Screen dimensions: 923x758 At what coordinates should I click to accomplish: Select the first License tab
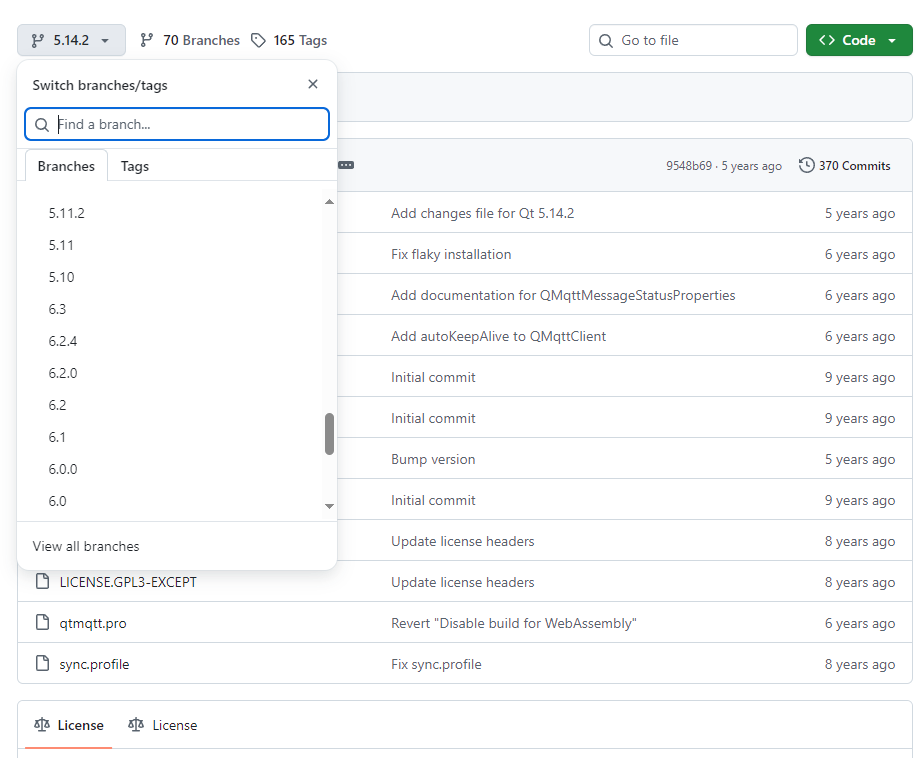pyautogui.click(x=69, y=725)
